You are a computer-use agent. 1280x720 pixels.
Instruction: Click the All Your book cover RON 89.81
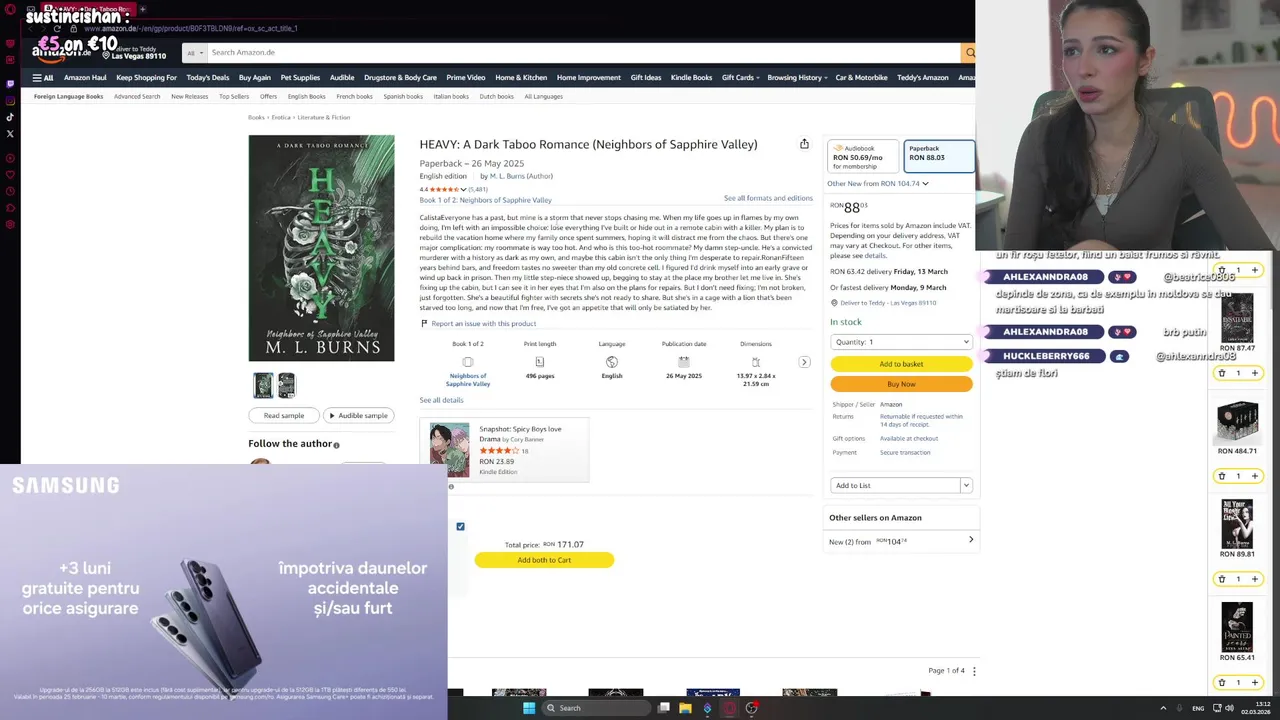1237,522
